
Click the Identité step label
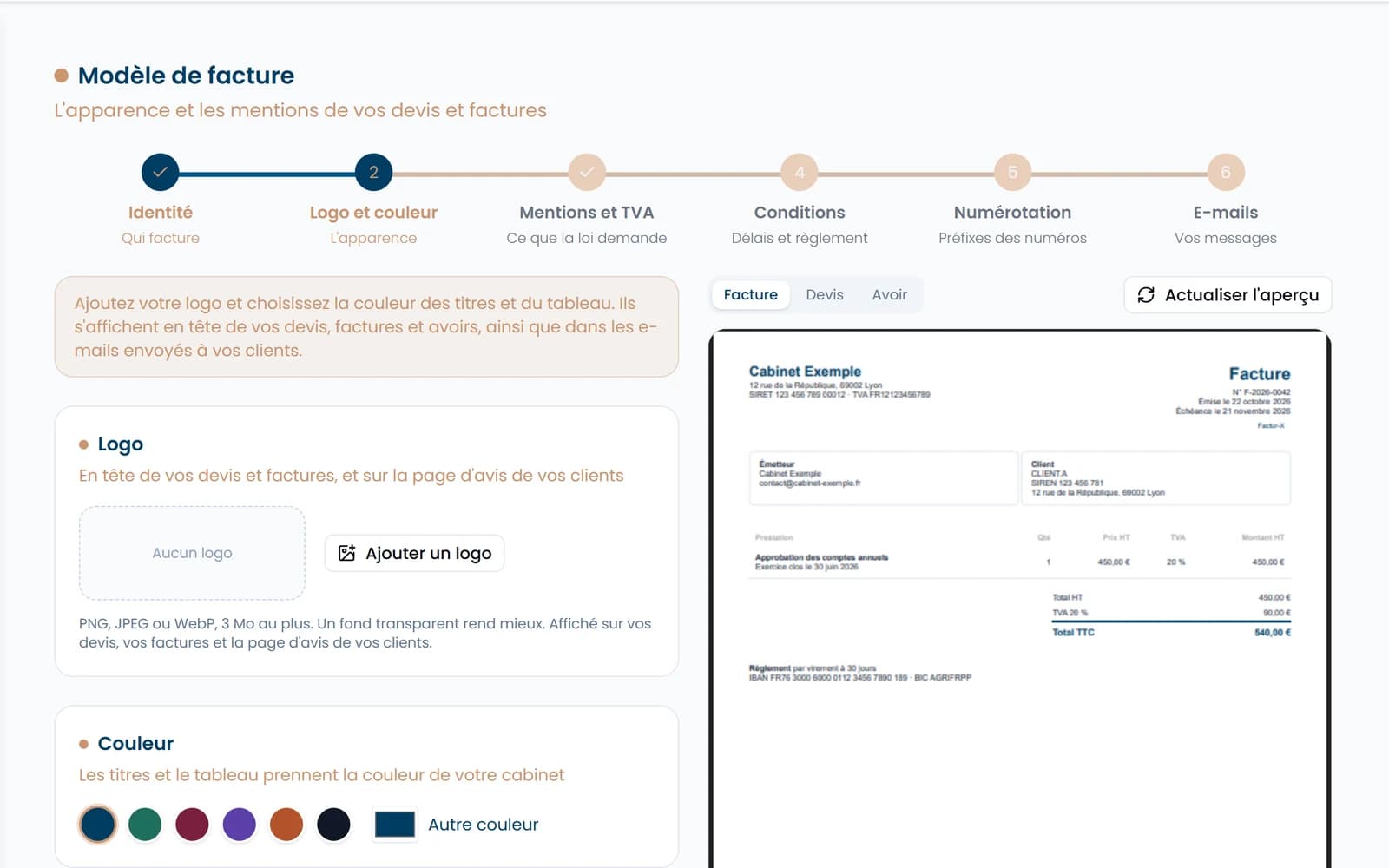(x=161, y=213)
